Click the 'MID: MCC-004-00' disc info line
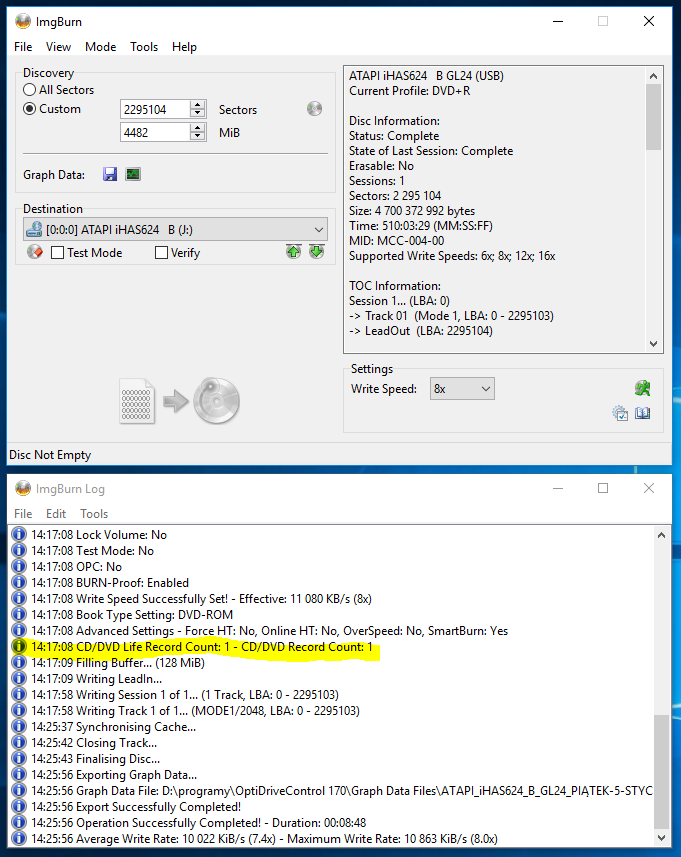 point(396,240)
